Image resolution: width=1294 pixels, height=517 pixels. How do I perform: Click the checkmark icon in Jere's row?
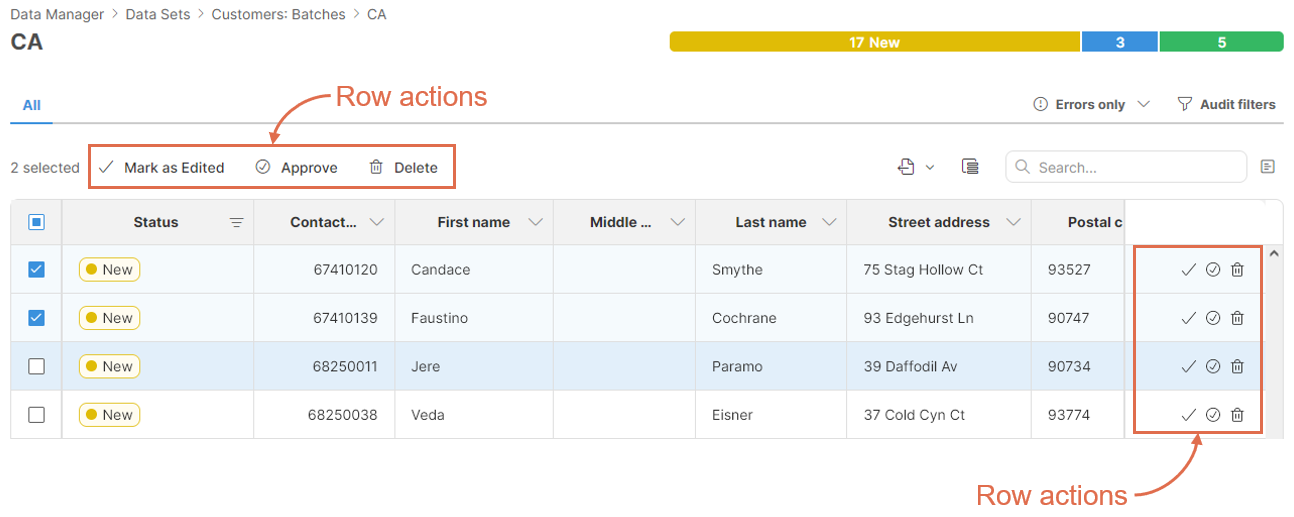[1189, 367]
